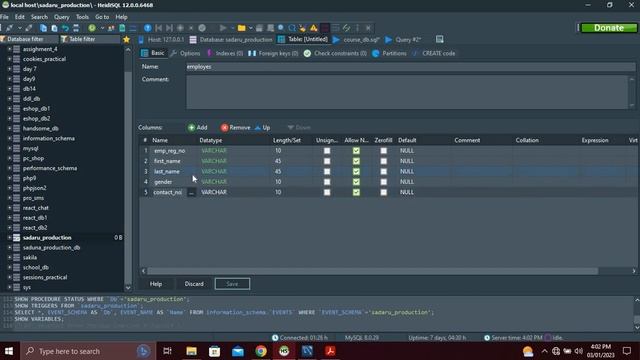Expand the school_db database node
The width and height of the screenshot is (640, 360).
[x=9, y=267]
